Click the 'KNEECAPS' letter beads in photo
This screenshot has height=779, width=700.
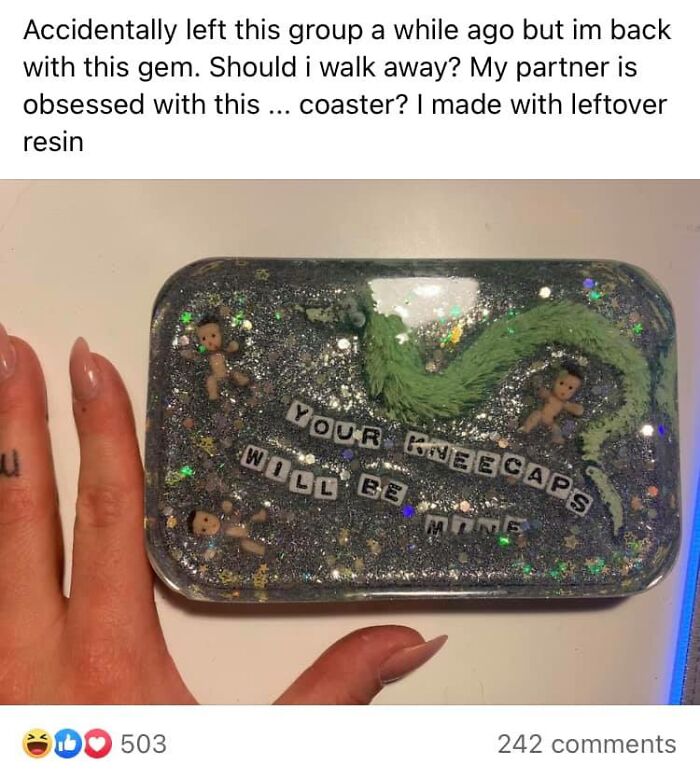498,470
